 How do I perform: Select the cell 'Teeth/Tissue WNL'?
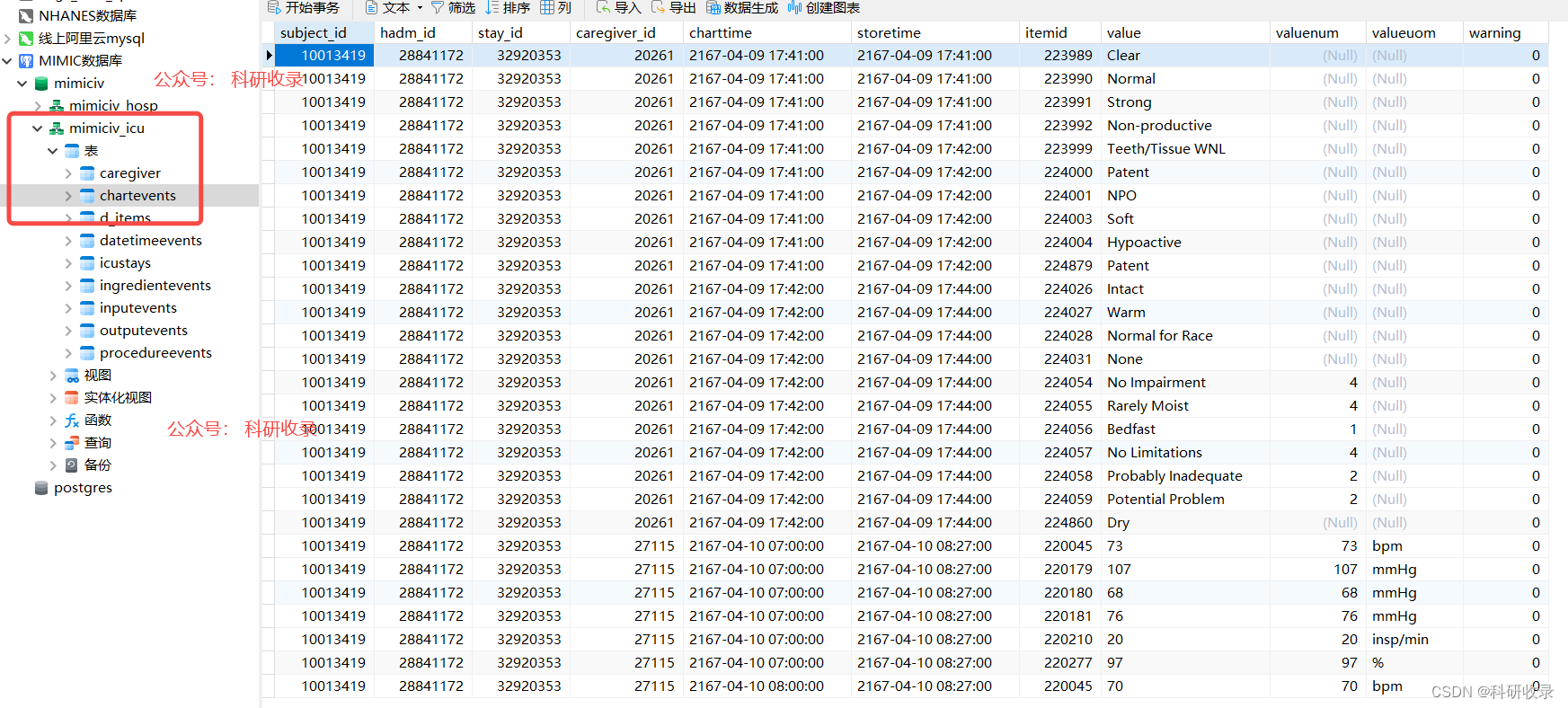[1184, 149]
